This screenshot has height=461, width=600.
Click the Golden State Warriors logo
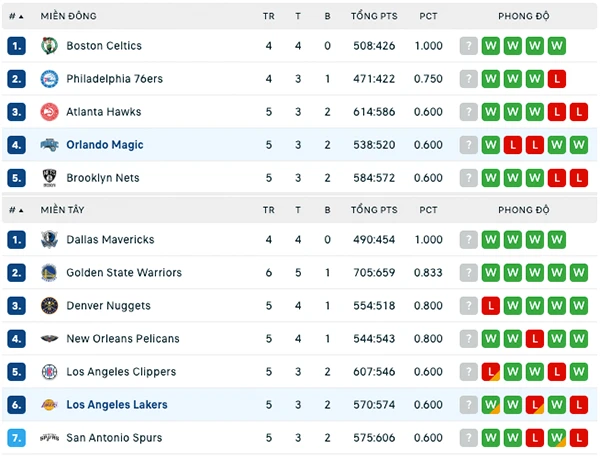(x=49, y=273)
